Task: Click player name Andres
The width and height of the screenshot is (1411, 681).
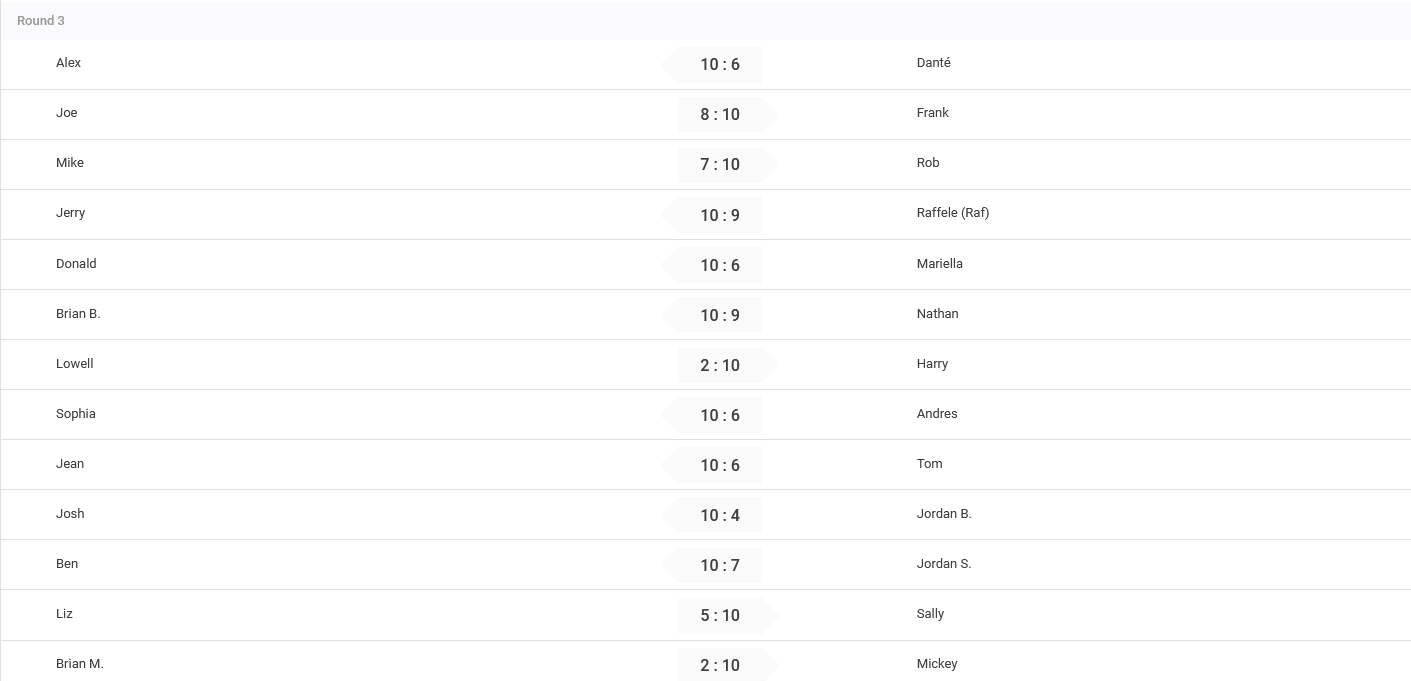Action: coord(936,414)
